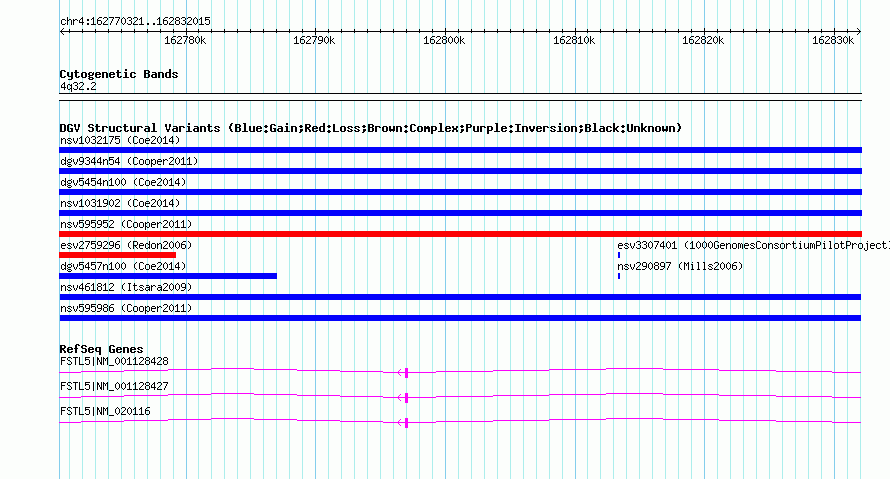Image resolution: width=890 pixels, height=479 pixels.
Task: Click the FSTL5|NM_001128428 gene label
Action: [114, 362]
